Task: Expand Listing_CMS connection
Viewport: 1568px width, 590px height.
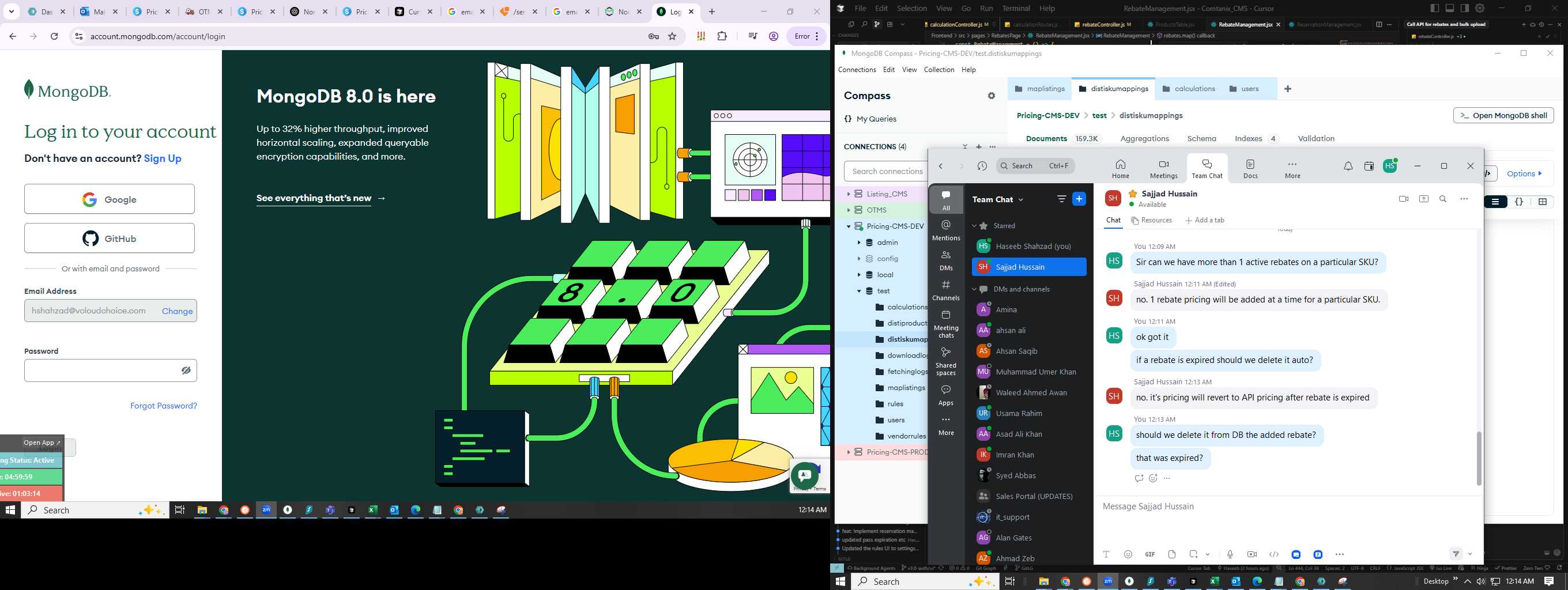Action: (x=848, y=194)
